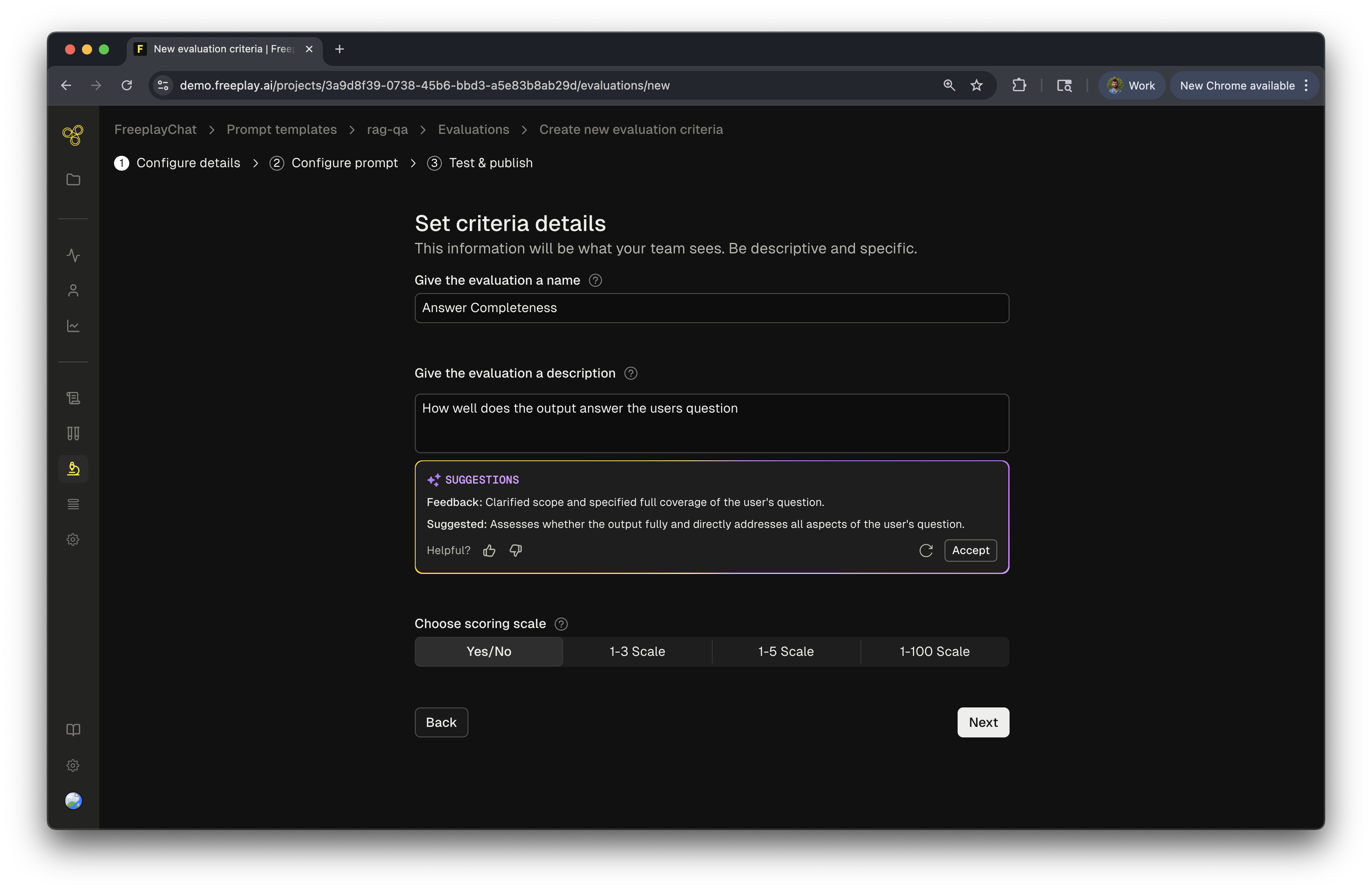
Task: Click help icon next to evaluation name
Action: pos(595,280)
